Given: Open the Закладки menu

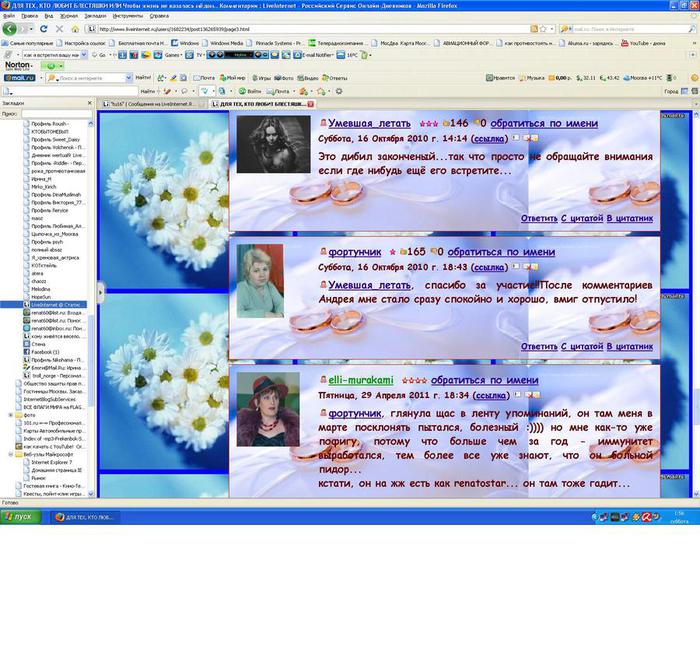Looking at the screenshot, I should 96,16.
